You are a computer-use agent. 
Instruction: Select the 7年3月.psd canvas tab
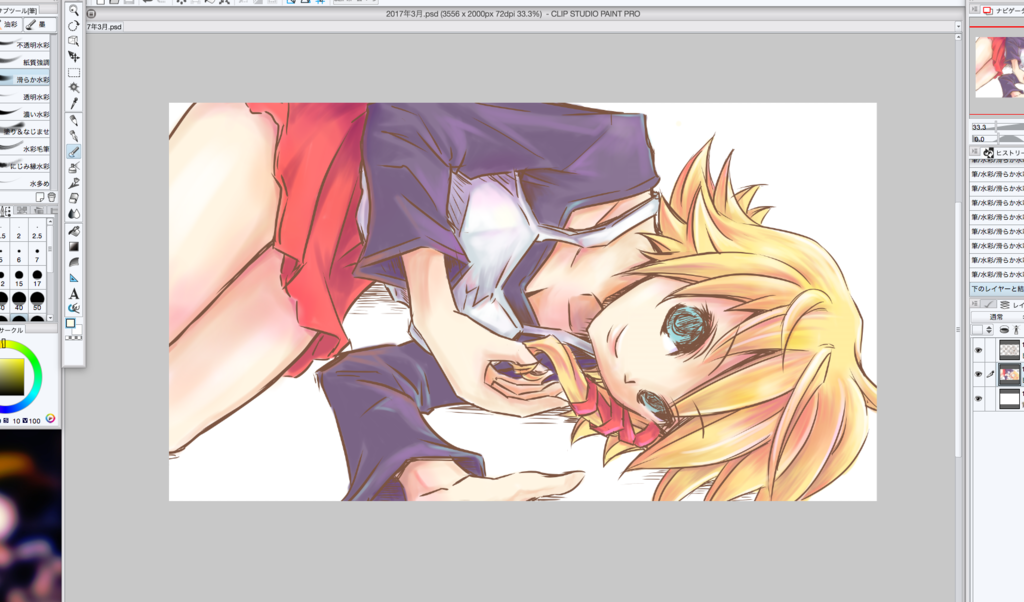(105, 27)
